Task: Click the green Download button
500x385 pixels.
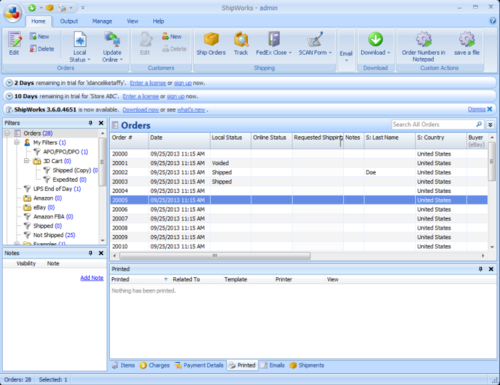Action: click(375, 39)
